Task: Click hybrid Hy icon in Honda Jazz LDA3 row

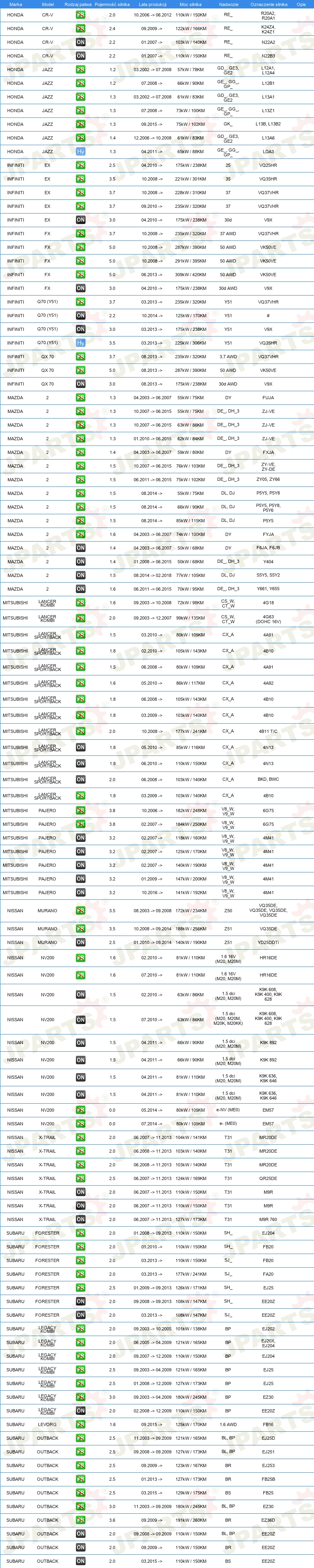Action: 80,152
